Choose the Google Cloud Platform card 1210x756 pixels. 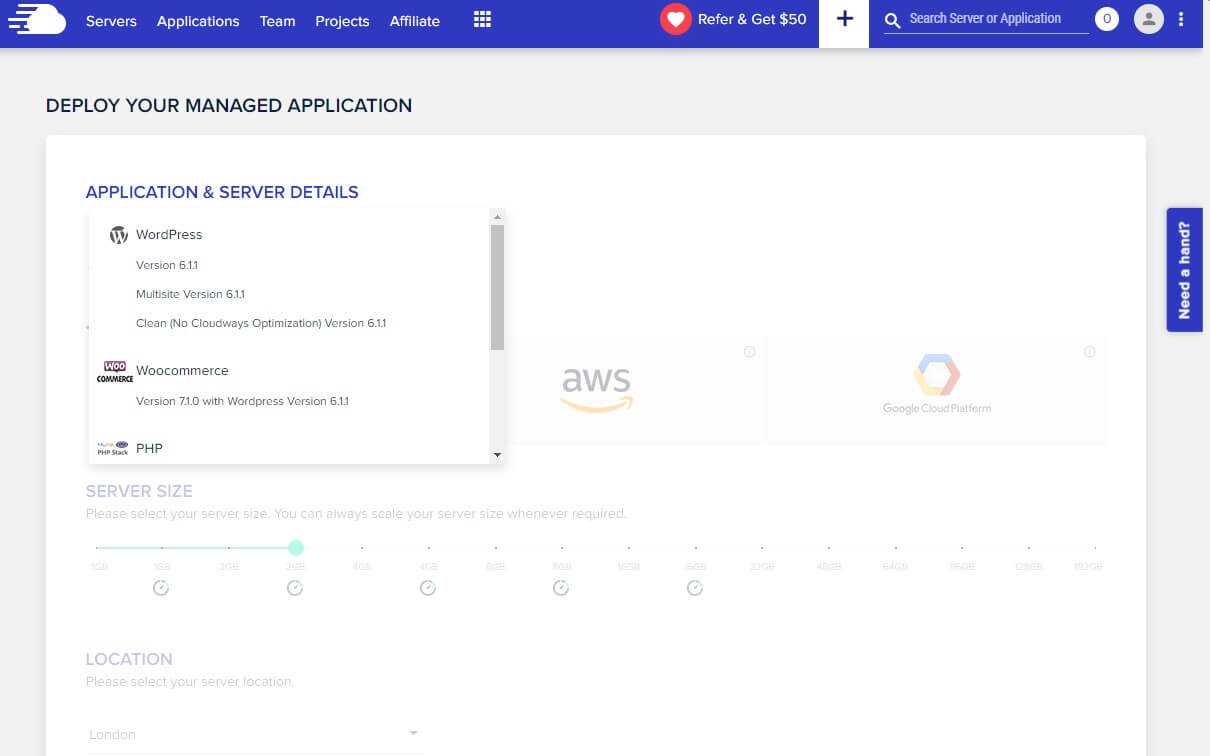937,391
